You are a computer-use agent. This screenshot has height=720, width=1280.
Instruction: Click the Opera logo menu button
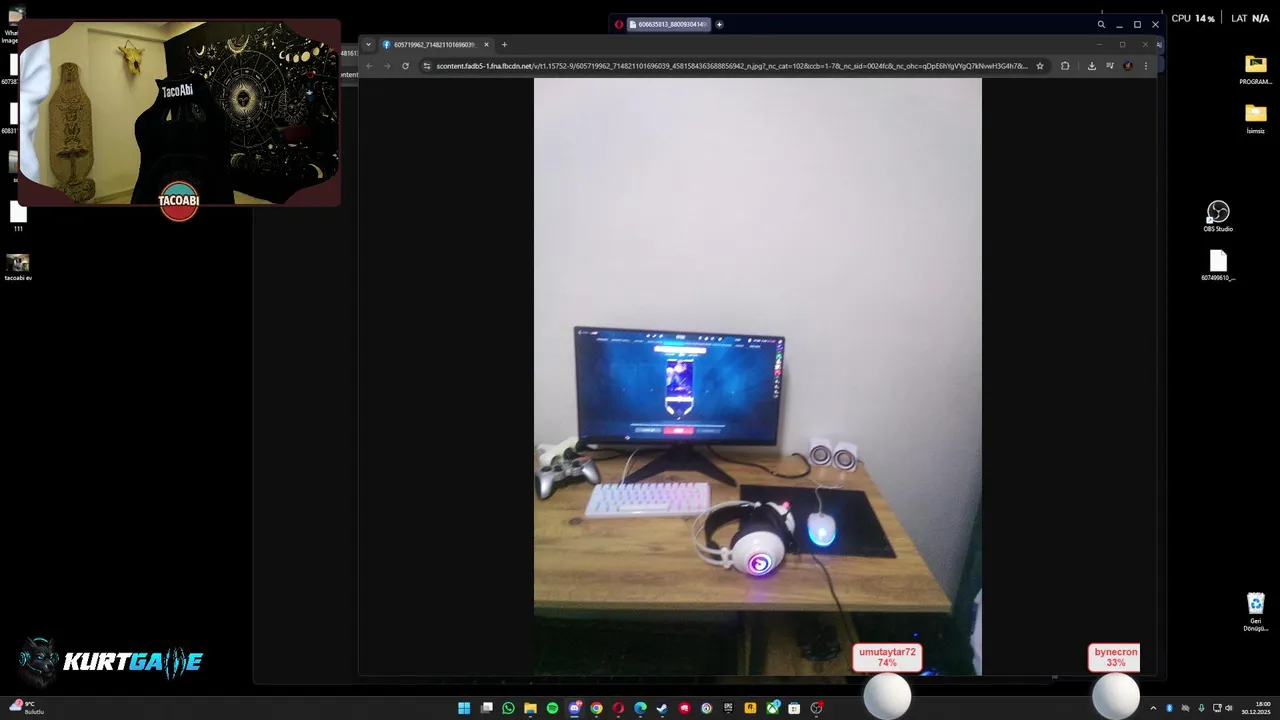[619, 24]
